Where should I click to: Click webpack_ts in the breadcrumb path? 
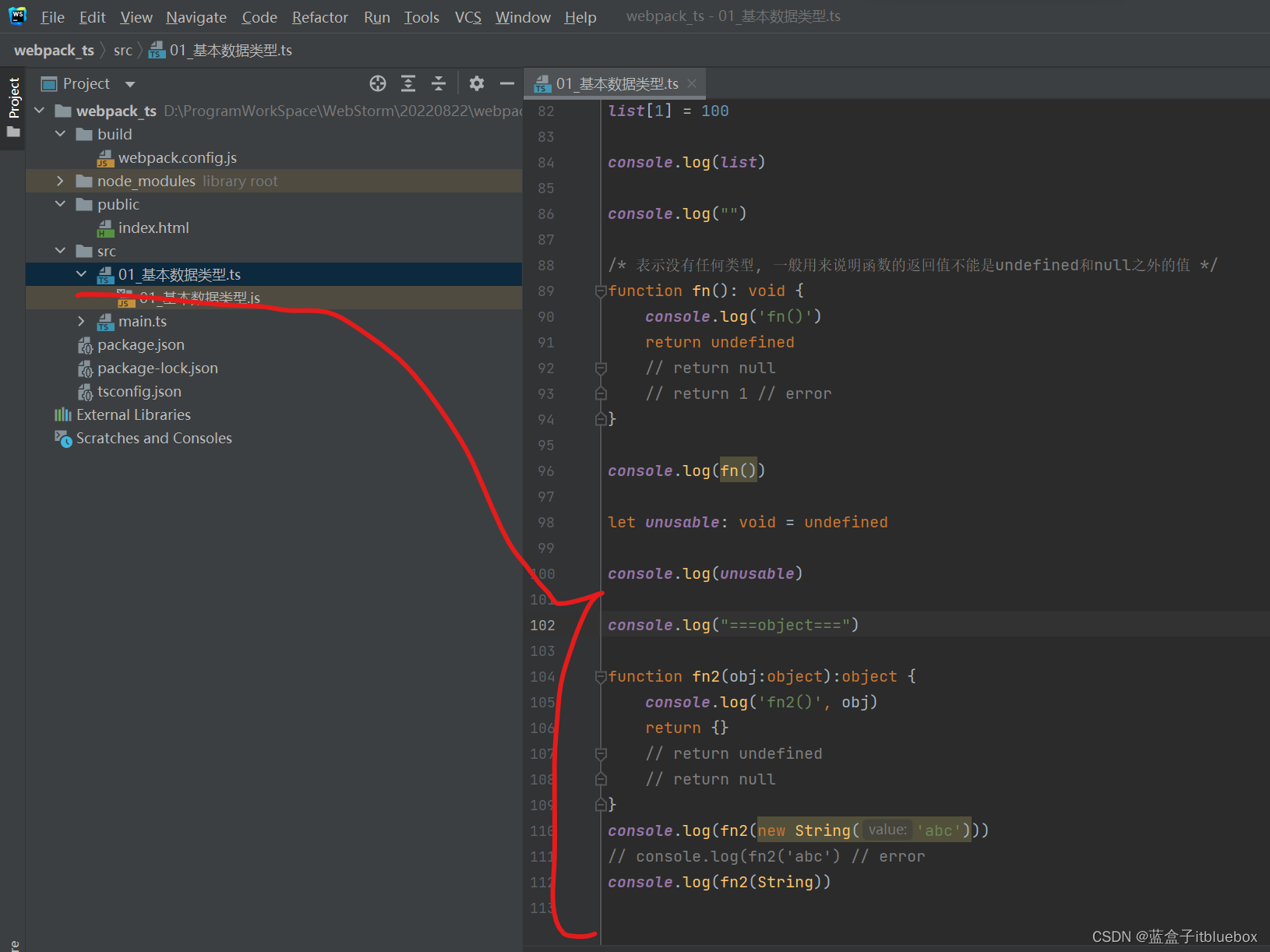point(54,50)
